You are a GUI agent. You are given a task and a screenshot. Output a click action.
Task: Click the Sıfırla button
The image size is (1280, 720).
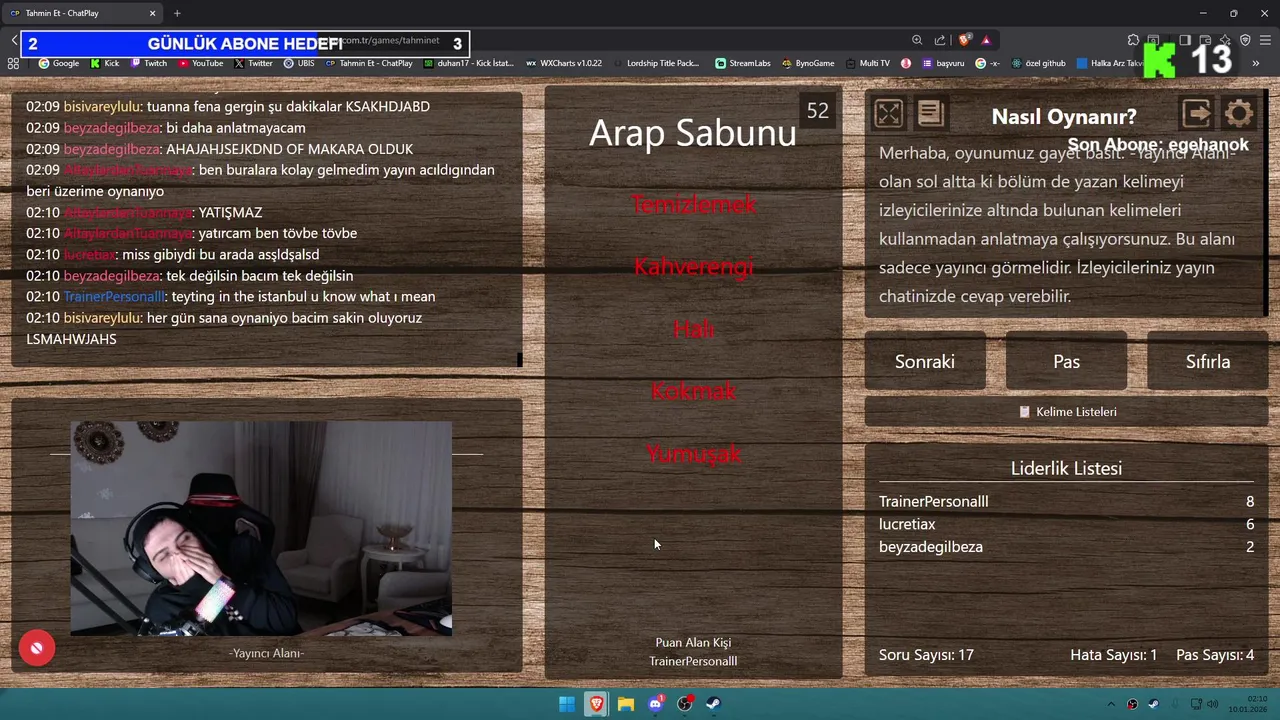click(1208, 361)
